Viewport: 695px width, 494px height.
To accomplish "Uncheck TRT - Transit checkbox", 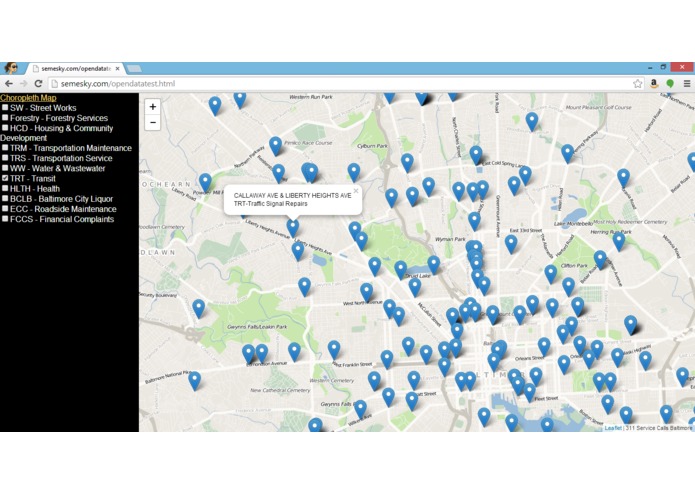I will pos(5,179).
